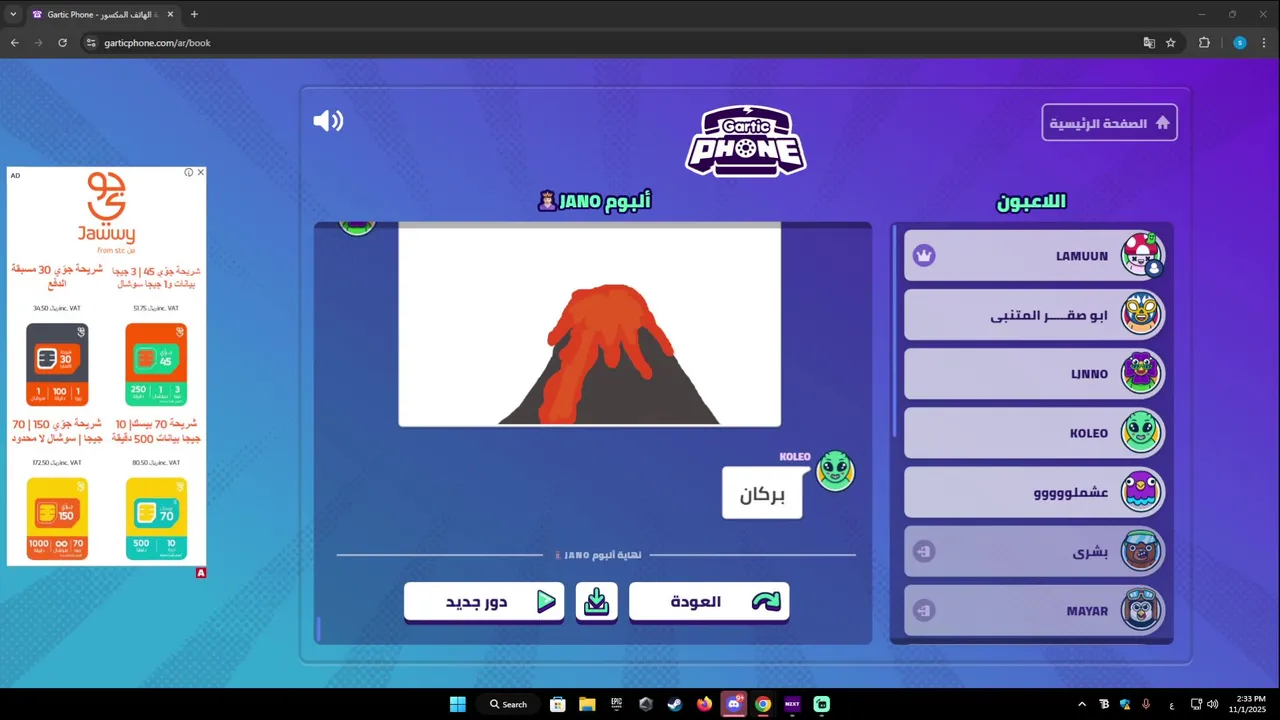This screenshot has width=1280, height=720.
Task: Select بشرى bear avatar
Action: [1141, 551]
